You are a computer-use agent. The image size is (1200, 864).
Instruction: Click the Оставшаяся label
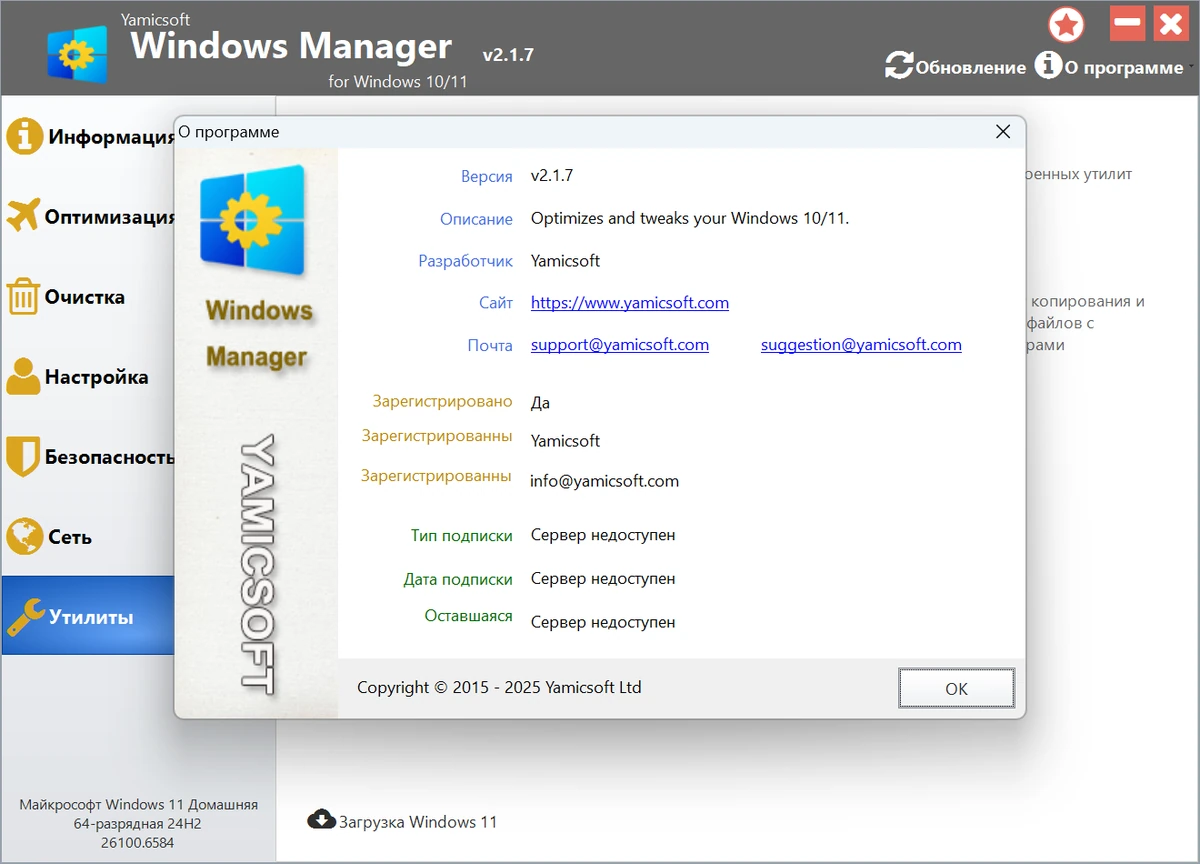click(468, 616)
